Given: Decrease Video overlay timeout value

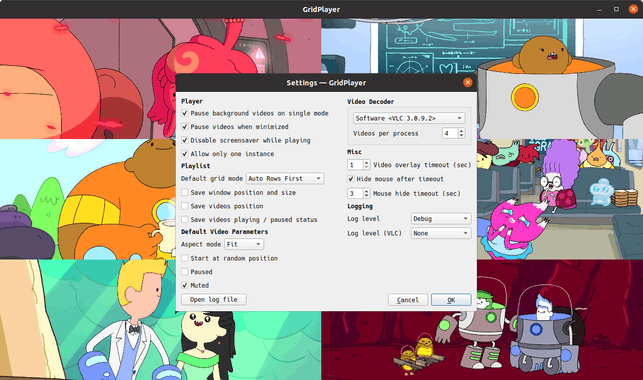Looking at the screenshot, I should (367, 167).
